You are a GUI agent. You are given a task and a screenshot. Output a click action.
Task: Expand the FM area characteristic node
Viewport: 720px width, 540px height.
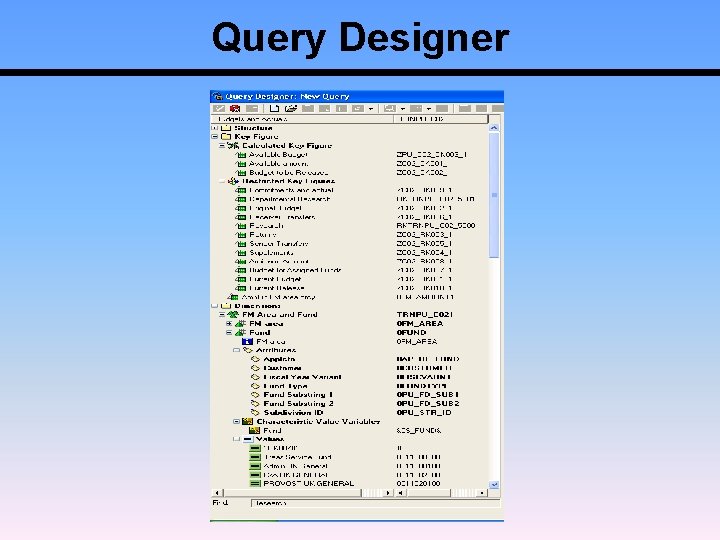(x=229, y=324)
